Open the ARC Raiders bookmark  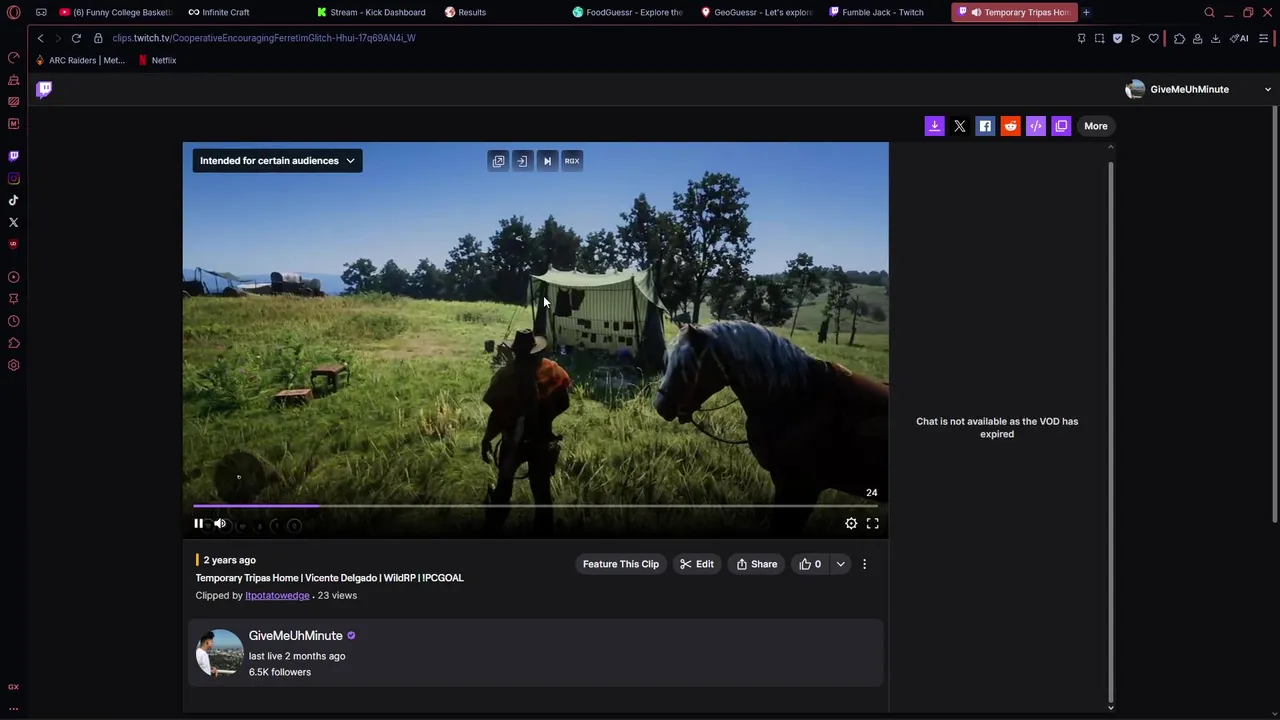[80, 60]
